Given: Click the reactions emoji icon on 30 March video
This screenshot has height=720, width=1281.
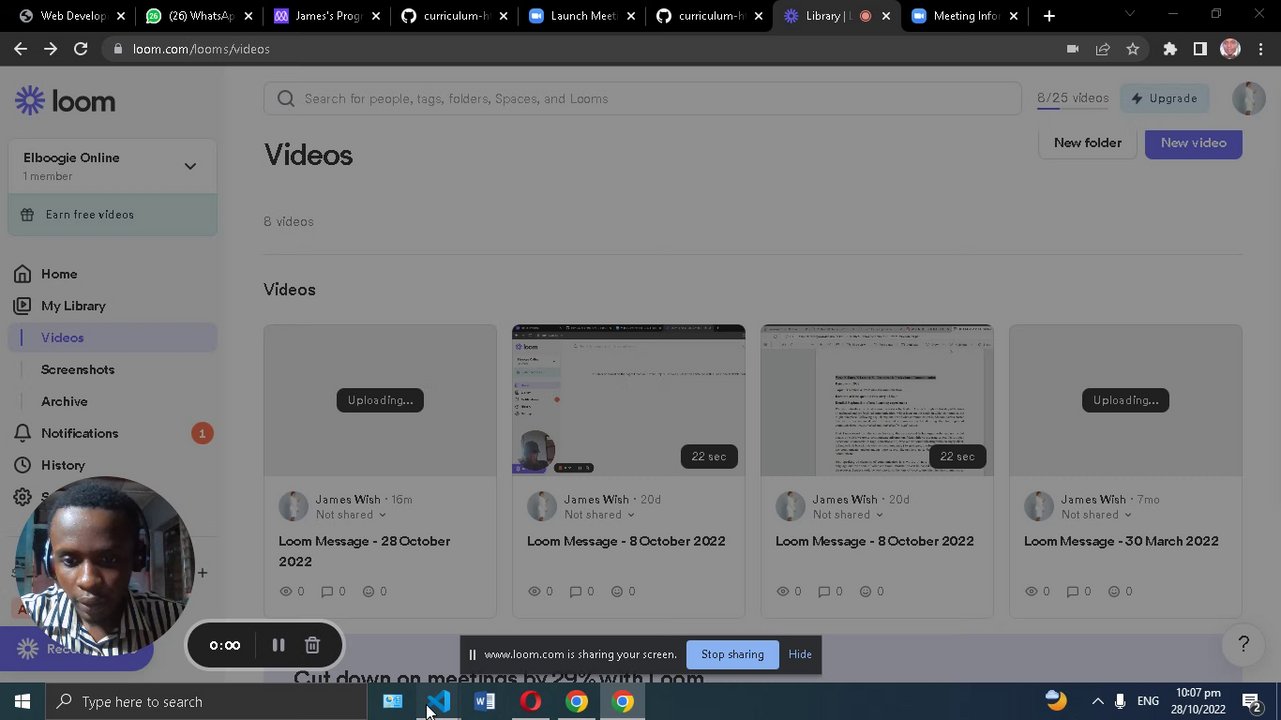Looking at the screenshot, I should click(1114, 591).
